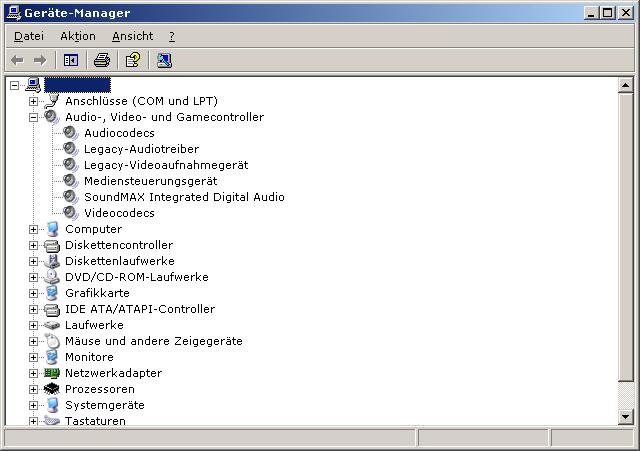640x451 pixels.
Task: Expand the Grafikkarte node
Action: tap(33, 293)
